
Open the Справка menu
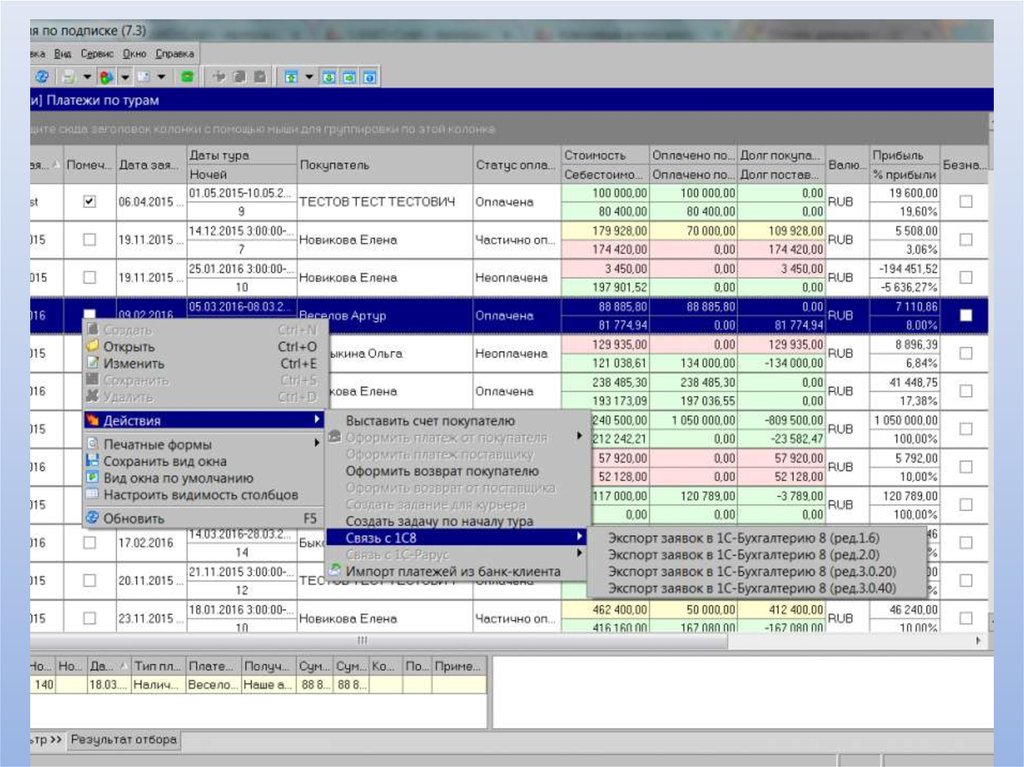[174, 54]
